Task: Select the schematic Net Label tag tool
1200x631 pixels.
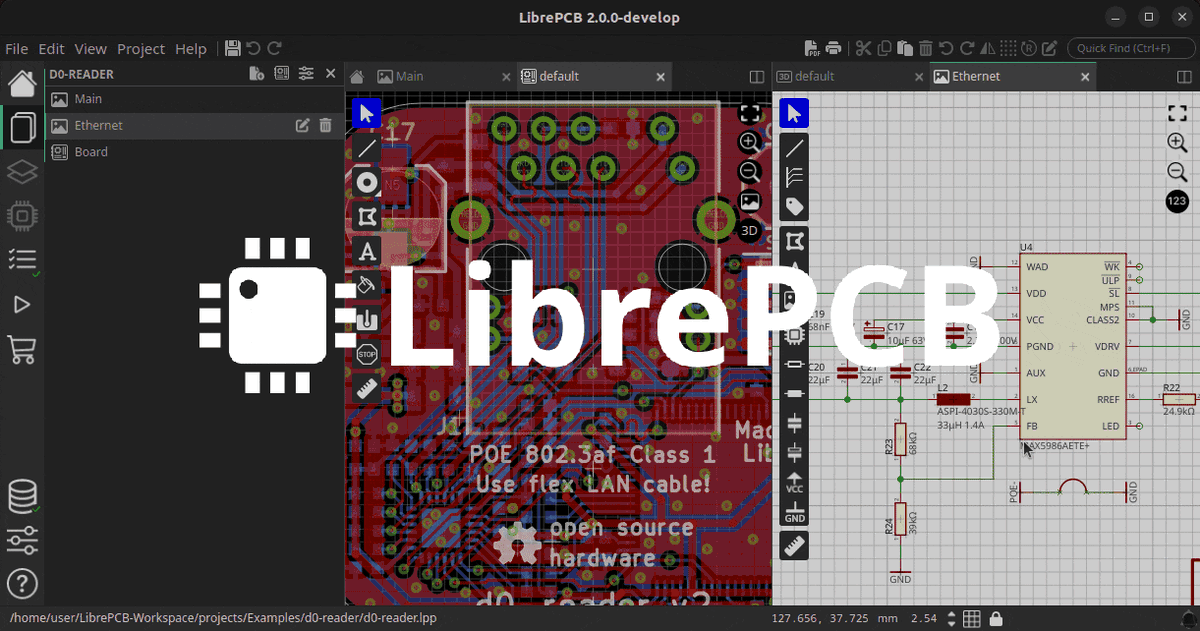Action: click(x=795, y=207)
